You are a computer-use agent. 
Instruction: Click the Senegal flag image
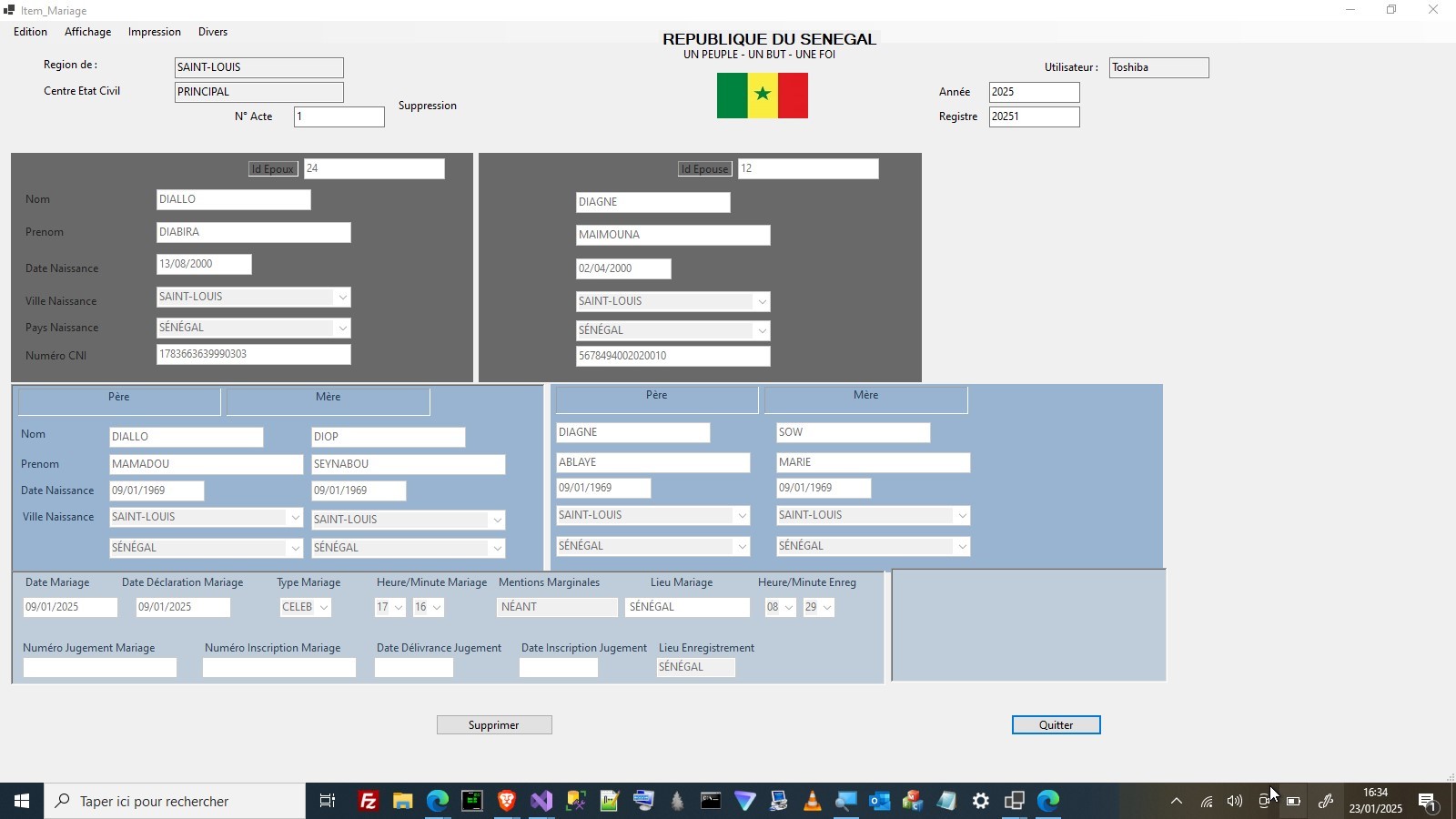(762, 96)
